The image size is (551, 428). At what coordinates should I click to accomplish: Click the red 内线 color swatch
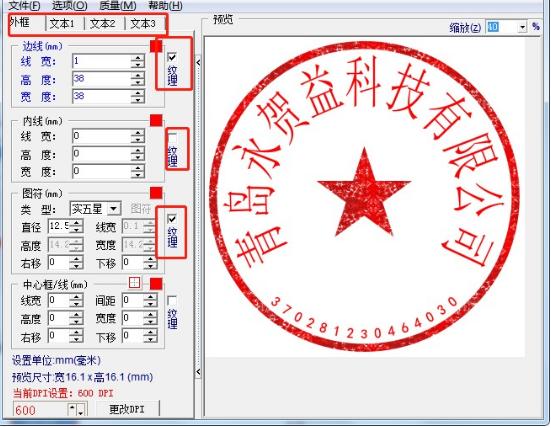[x=156, y=121]
